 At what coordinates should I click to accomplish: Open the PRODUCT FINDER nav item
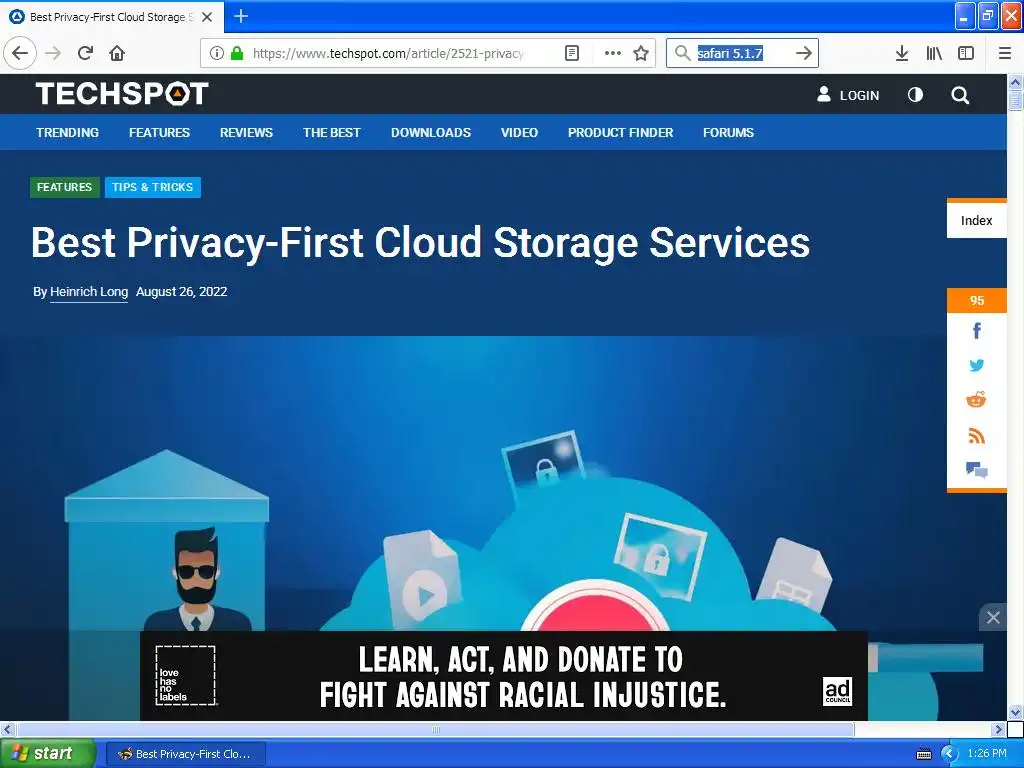pyautogui.click(x=620, y=133)
